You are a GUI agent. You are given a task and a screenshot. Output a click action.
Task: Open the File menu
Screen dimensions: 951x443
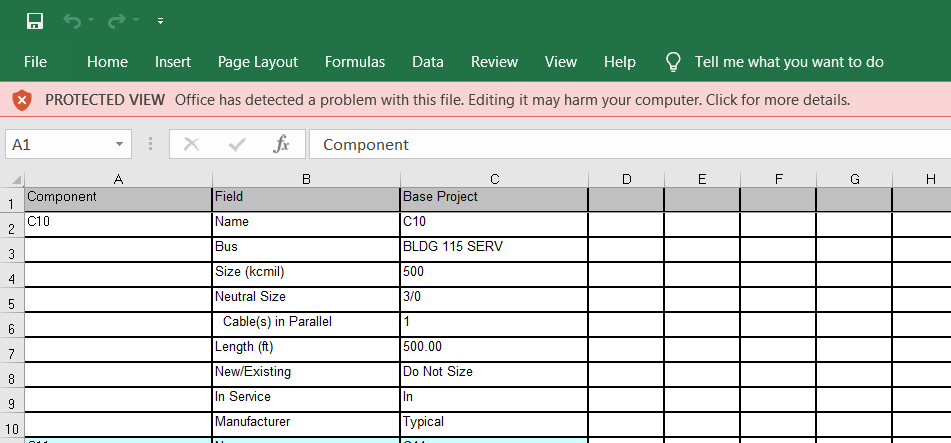35,62
